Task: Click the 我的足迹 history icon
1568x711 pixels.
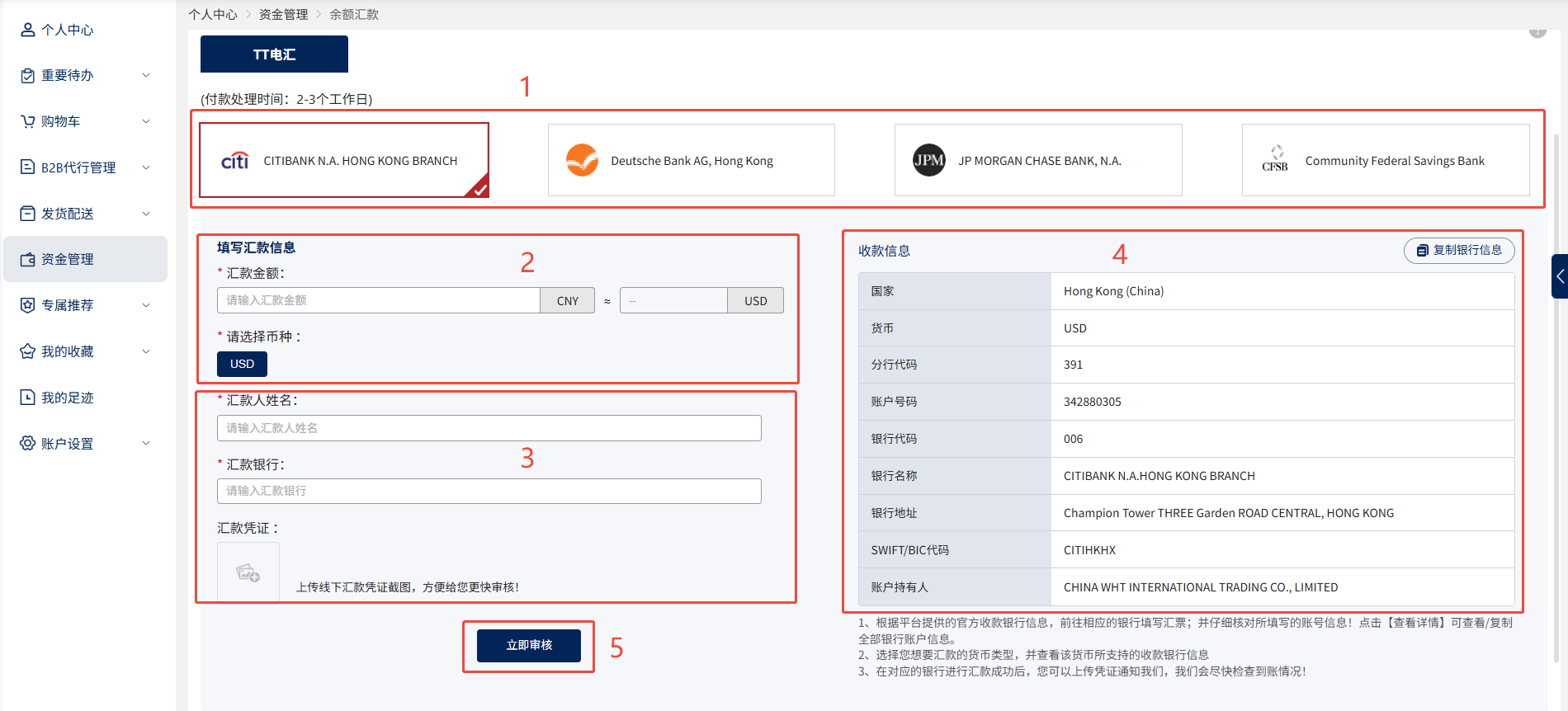Action: pyautogui.click(x=28, y=398)
